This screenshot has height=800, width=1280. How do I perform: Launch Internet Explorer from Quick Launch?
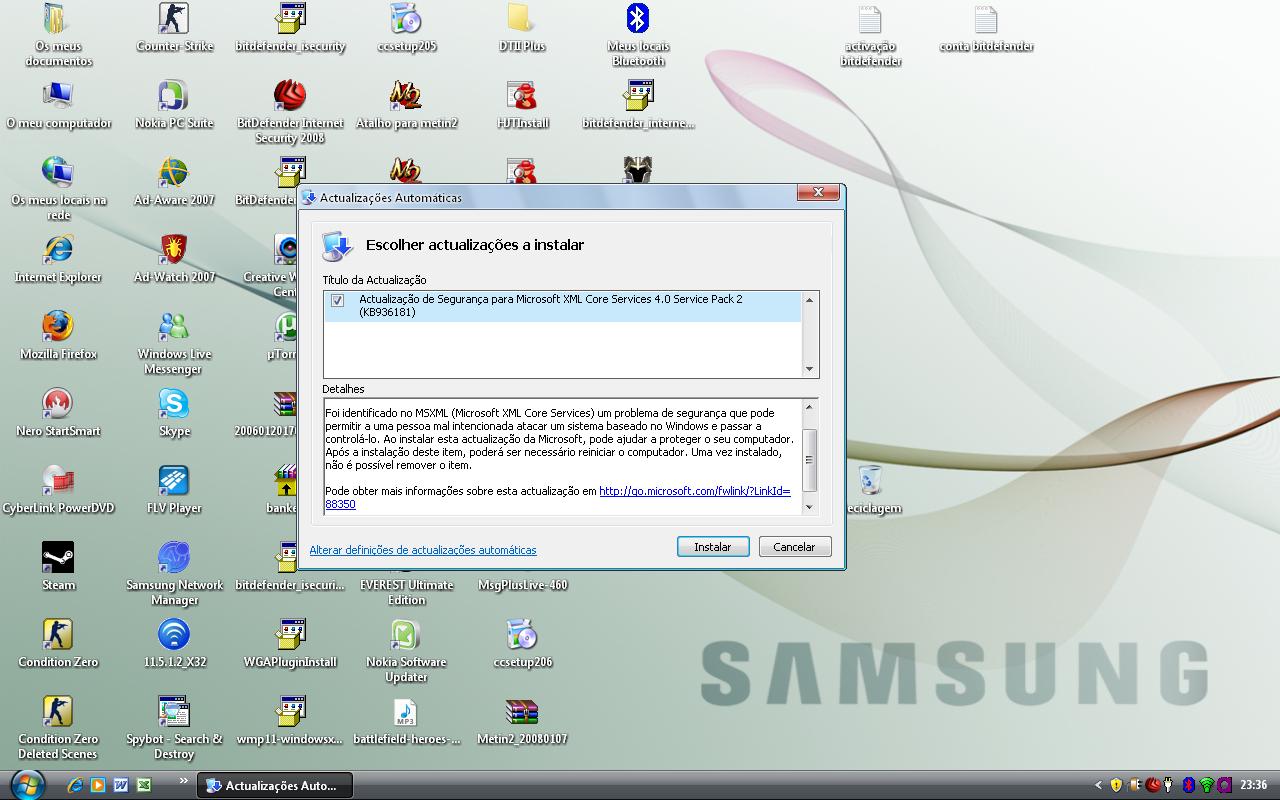tap(75, 786)
